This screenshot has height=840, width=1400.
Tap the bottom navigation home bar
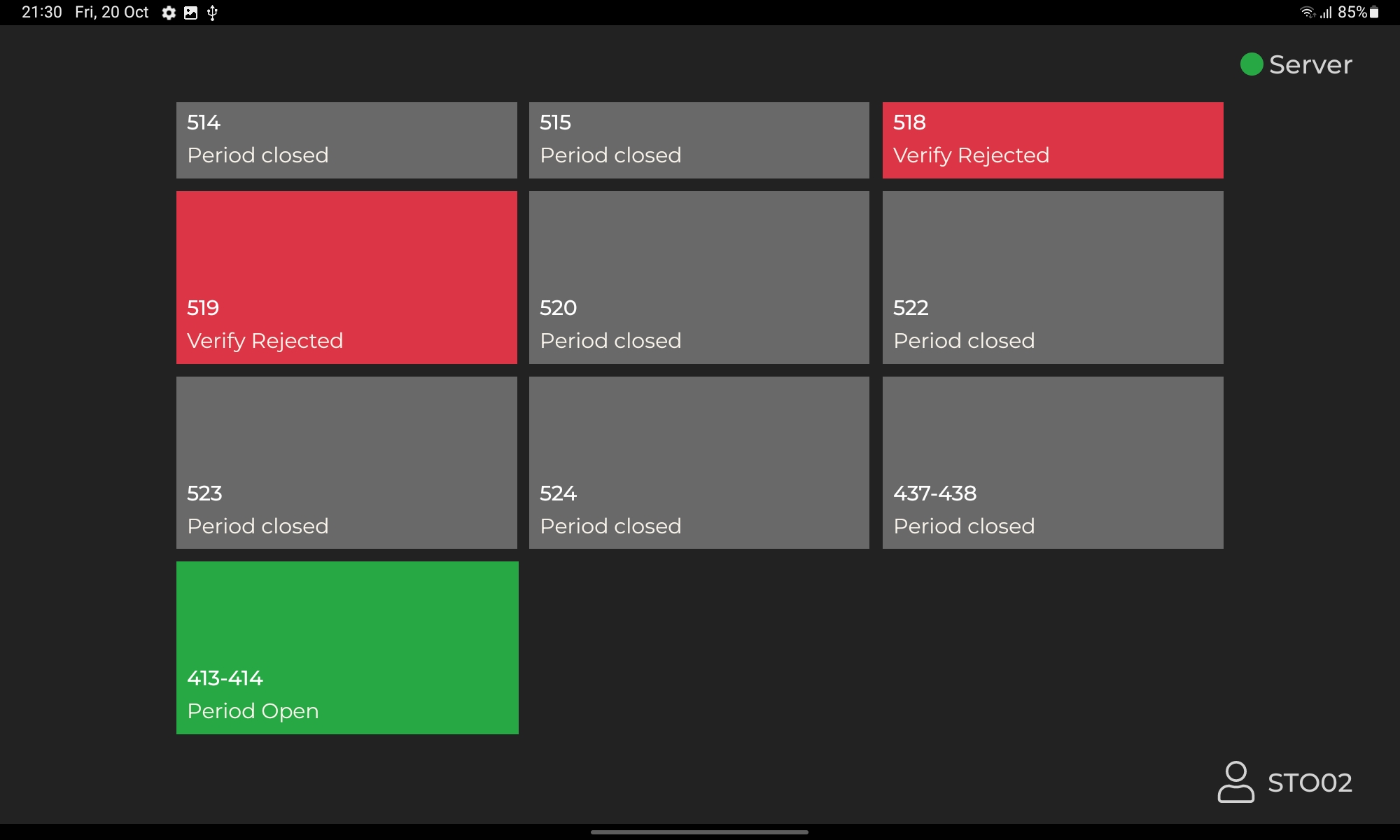[699, 832]
